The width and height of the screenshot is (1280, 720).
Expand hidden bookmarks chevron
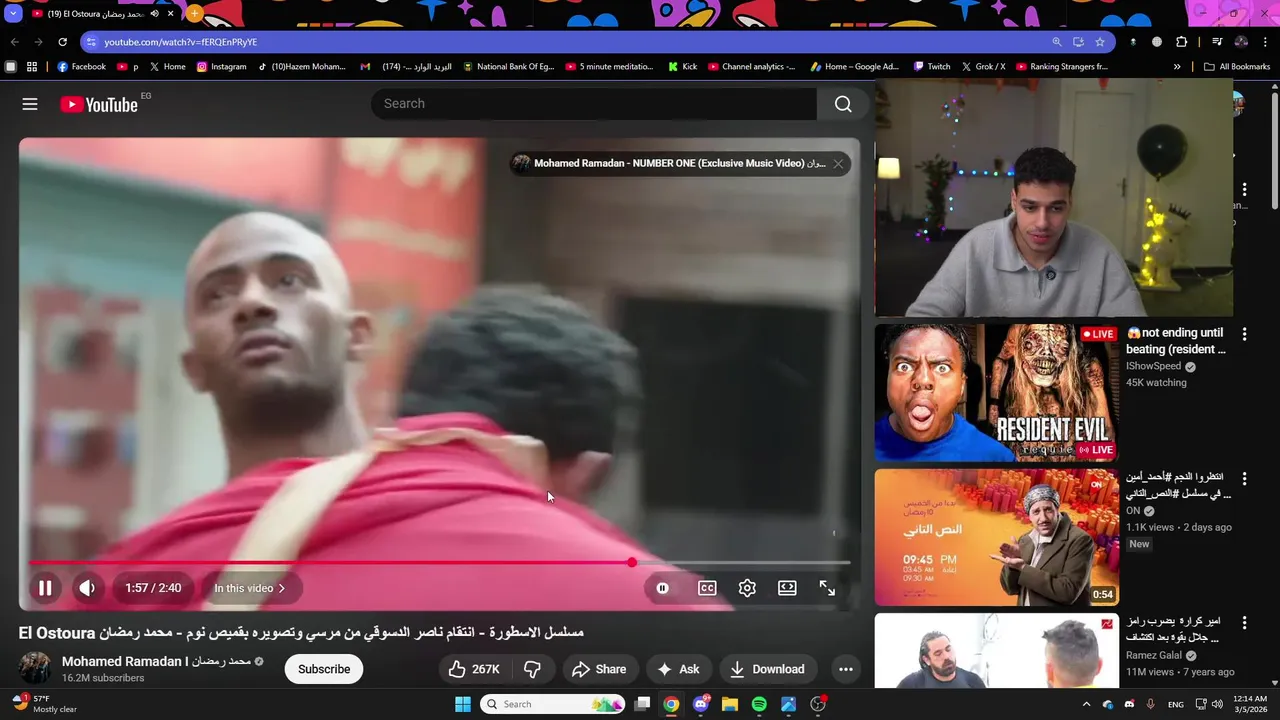tap(1177, 67)
